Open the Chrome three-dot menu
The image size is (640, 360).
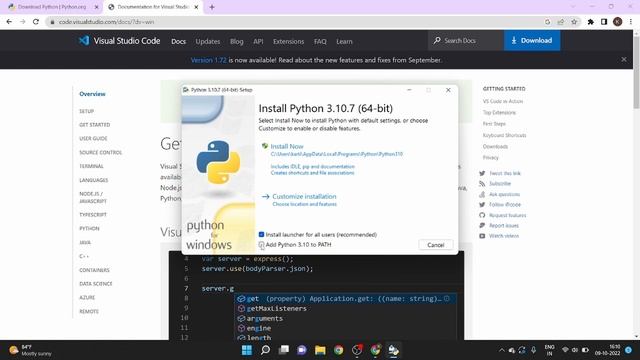tap(631, 22)
